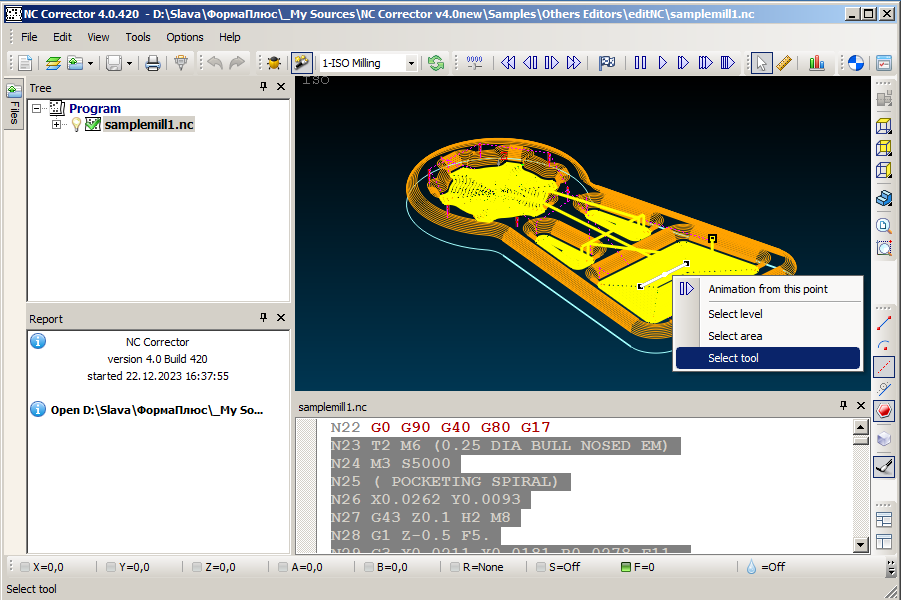Toggle the X=0,0 status checkbox
The height and width of the screenshot is (600, 901).
25,567
